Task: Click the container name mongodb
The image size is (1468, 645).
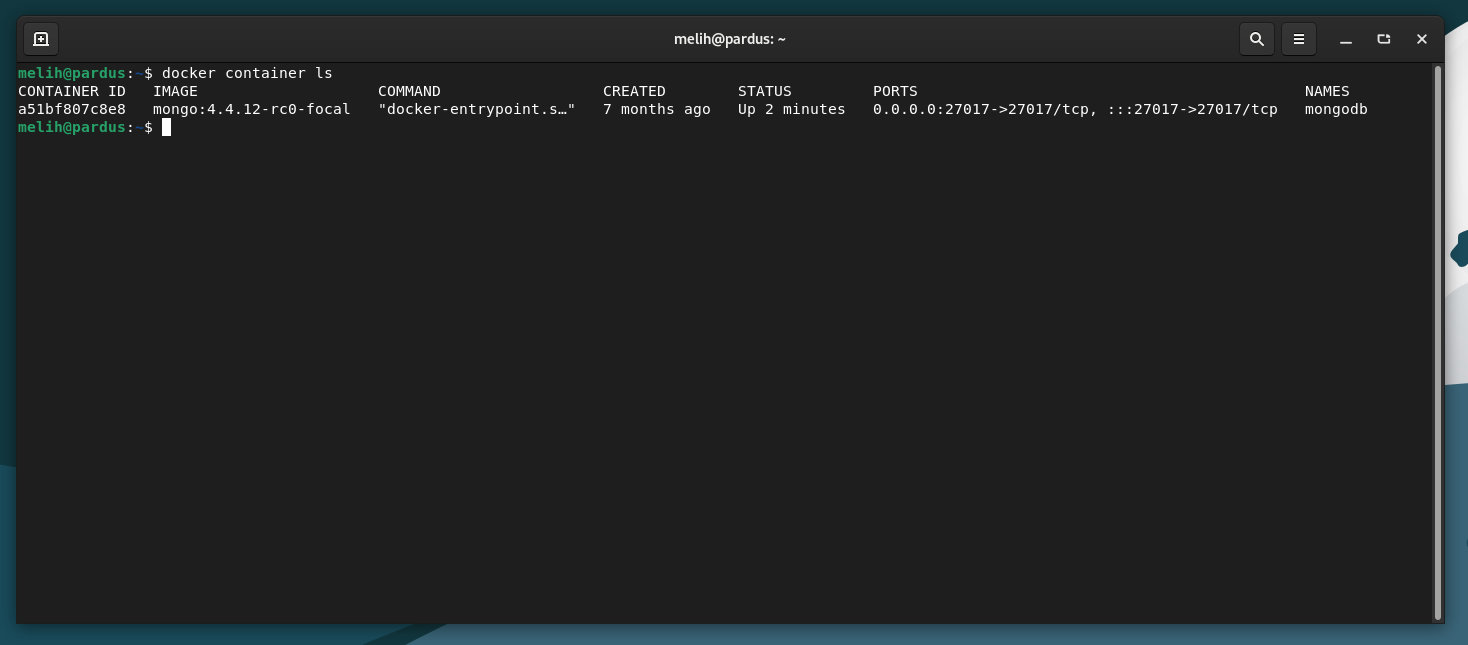Action: click(x=1336, y=109)
